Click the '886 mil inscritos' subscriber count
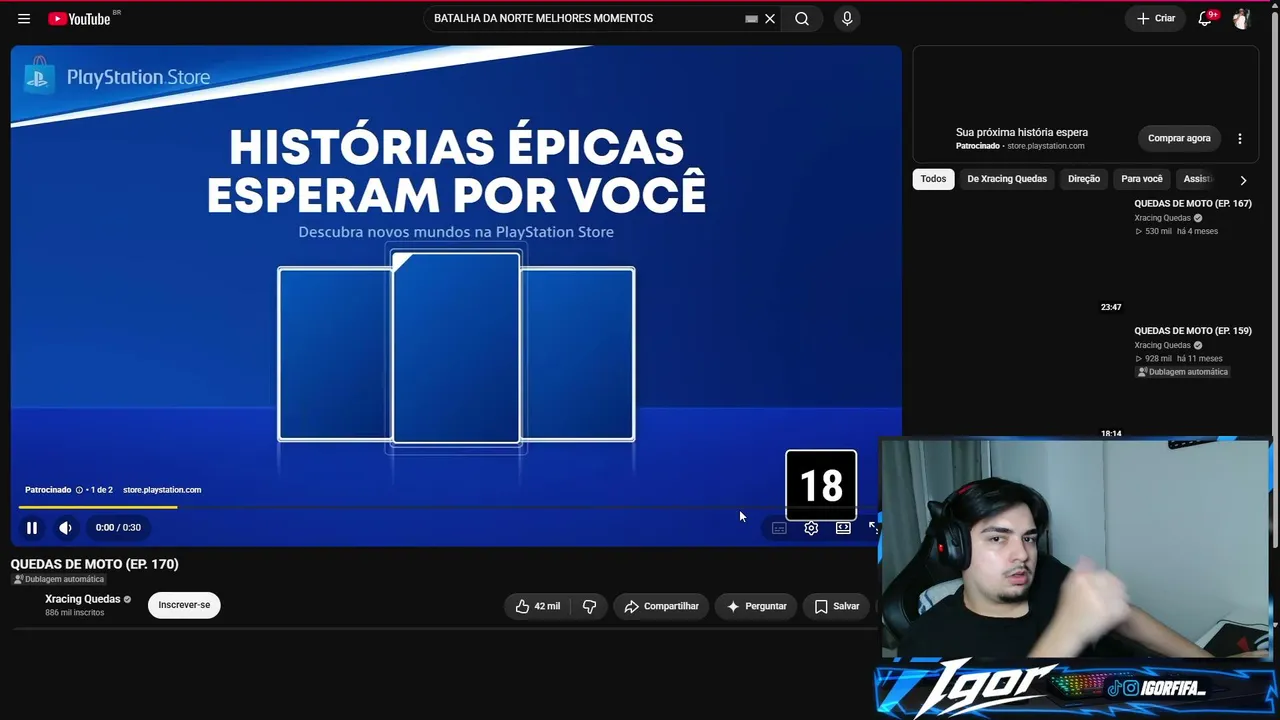This screenshot has width=1280, height=720. click(74, 613)
